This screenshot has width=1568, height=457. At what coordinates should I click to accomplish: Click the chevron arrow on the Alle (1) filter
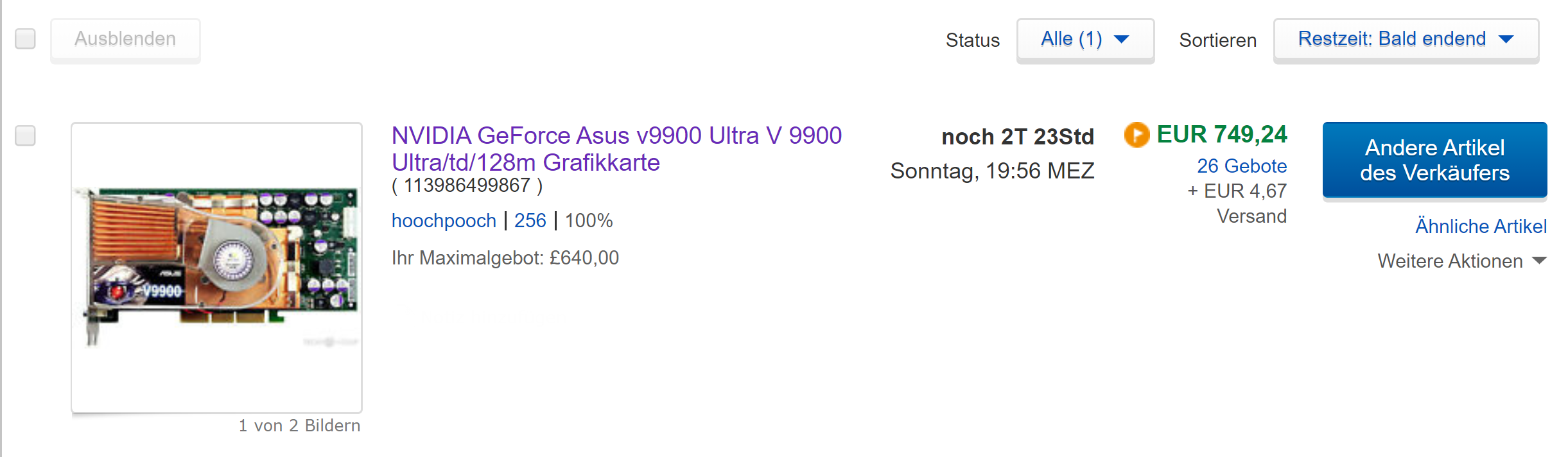pos(1120,40)
